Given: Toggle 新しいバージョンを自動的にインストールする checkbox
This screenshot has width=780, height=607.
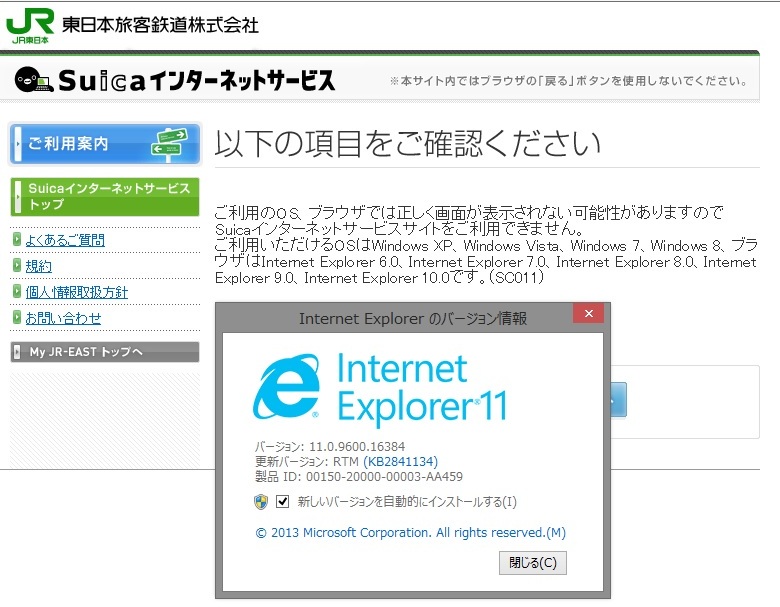Looking at the screenshot, I should 283,502.
